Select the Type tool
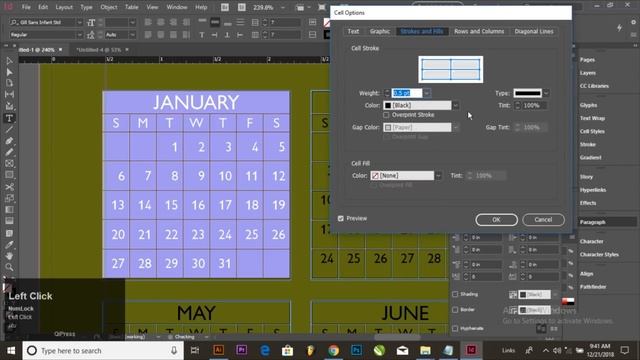Image resolution: width=640 pixels, height=360 pixels. (9, 118)
